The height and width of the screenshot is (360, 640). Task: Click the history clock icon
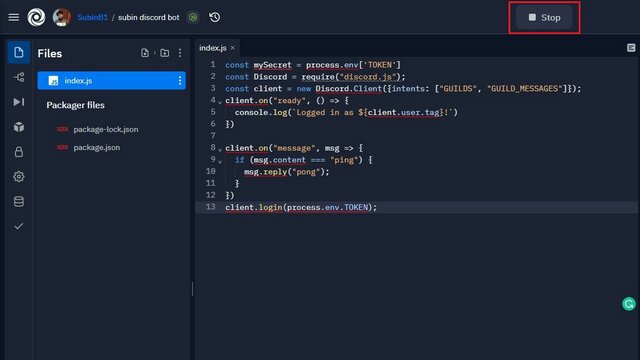click(214, 17)
